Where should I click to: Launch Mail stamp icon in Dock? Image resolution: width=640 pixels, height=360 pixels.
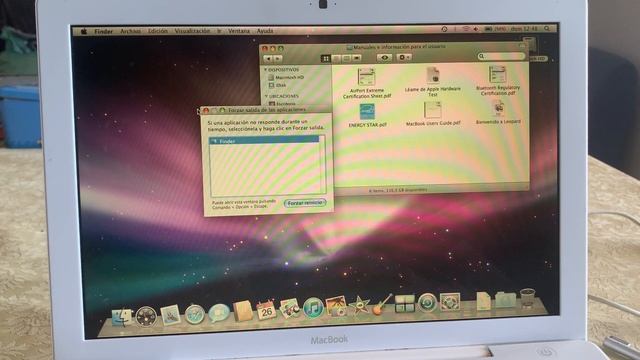click(171, 316)
